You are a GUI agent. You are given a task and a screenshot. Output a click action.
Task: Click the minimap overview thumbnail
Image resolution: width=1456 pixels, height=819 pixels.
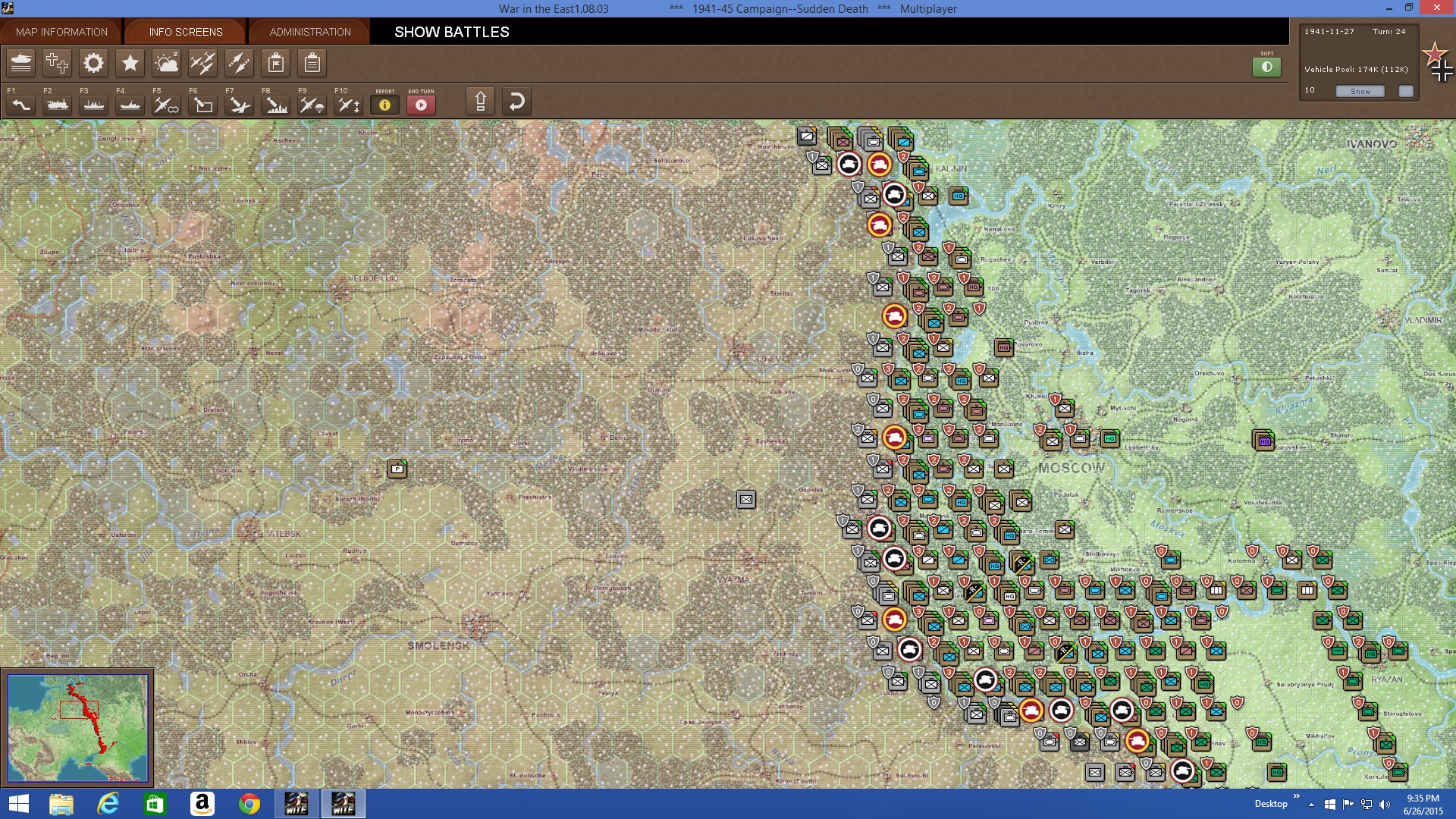[x=77, y=727]
